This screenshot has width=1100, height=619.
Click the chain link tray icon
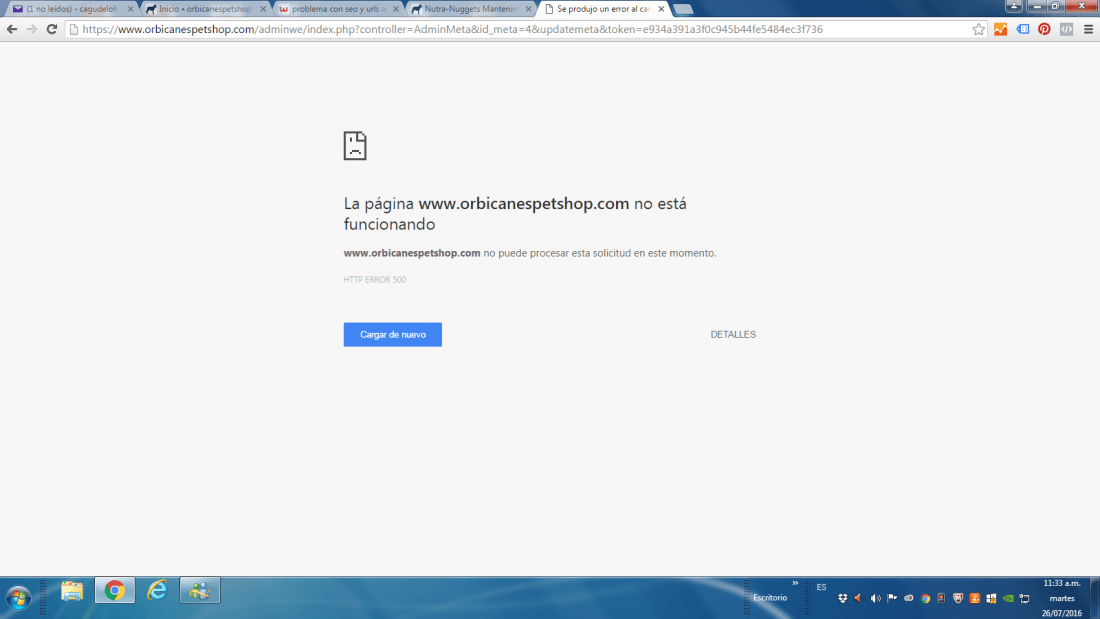coord(908,599)
